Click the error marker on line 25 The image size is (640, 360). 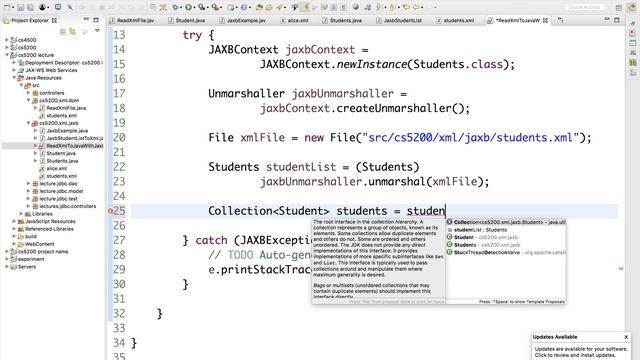(110, 211)
